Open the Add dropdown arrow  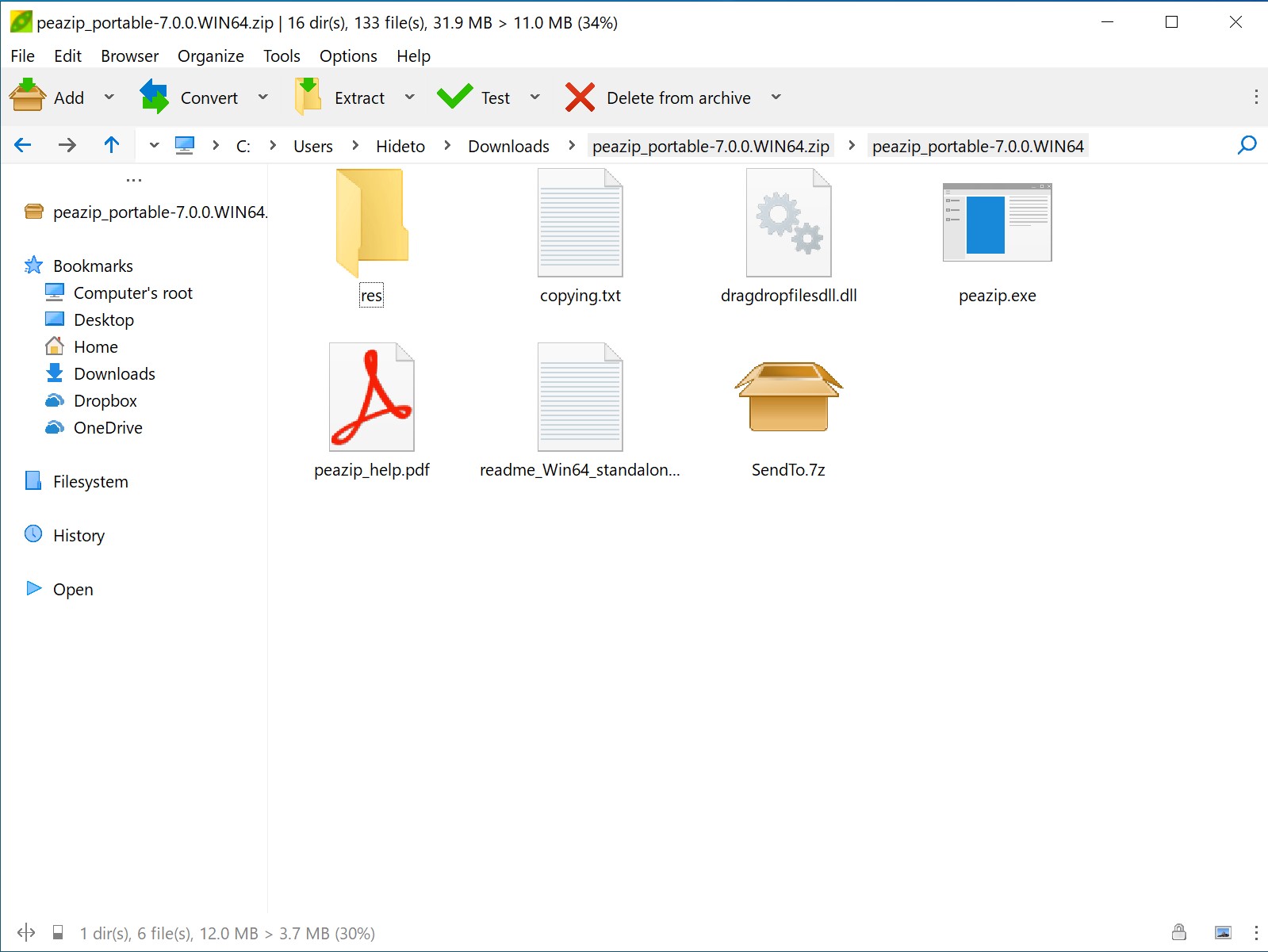[x=109, y=97]
